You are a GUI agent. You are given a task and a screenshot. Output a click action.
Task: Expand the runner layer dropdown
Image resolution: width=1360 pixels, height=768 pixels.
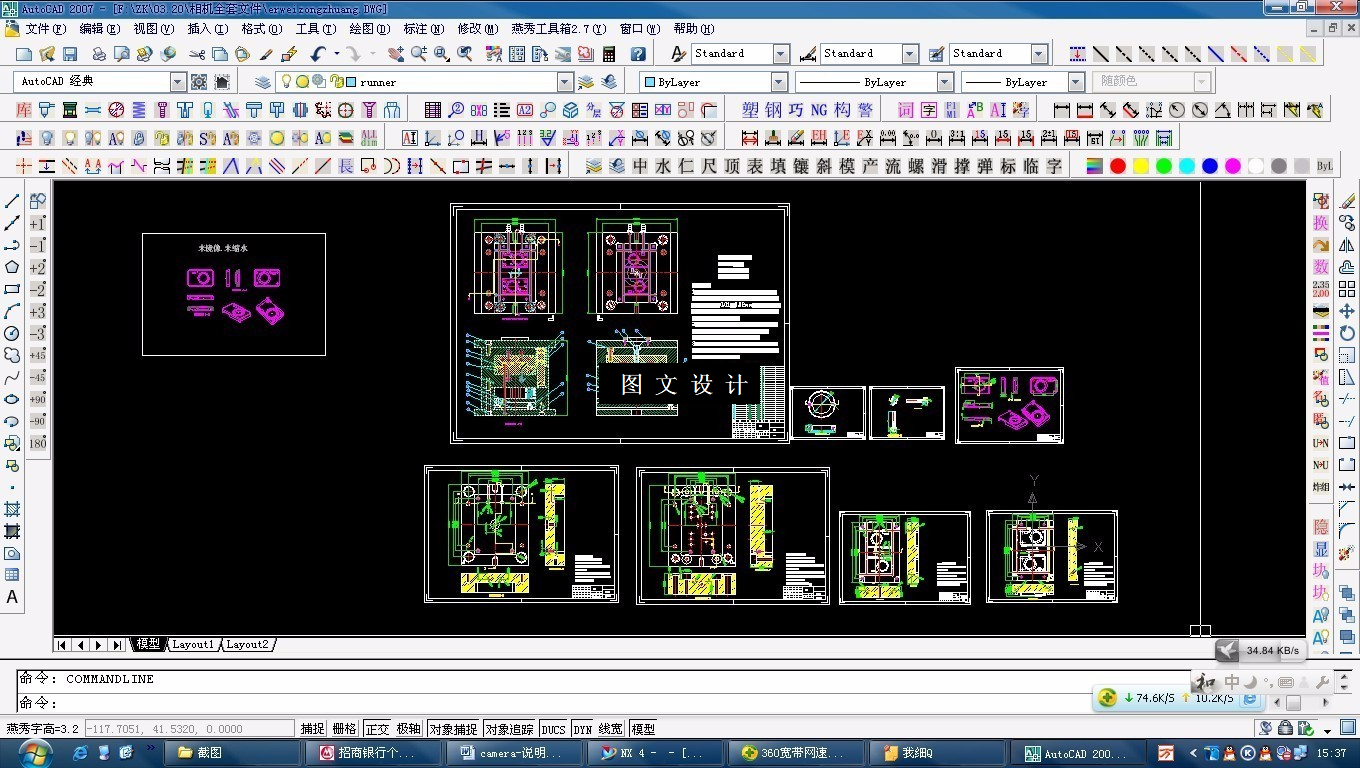pyautogui.click(x=565, y=82)
